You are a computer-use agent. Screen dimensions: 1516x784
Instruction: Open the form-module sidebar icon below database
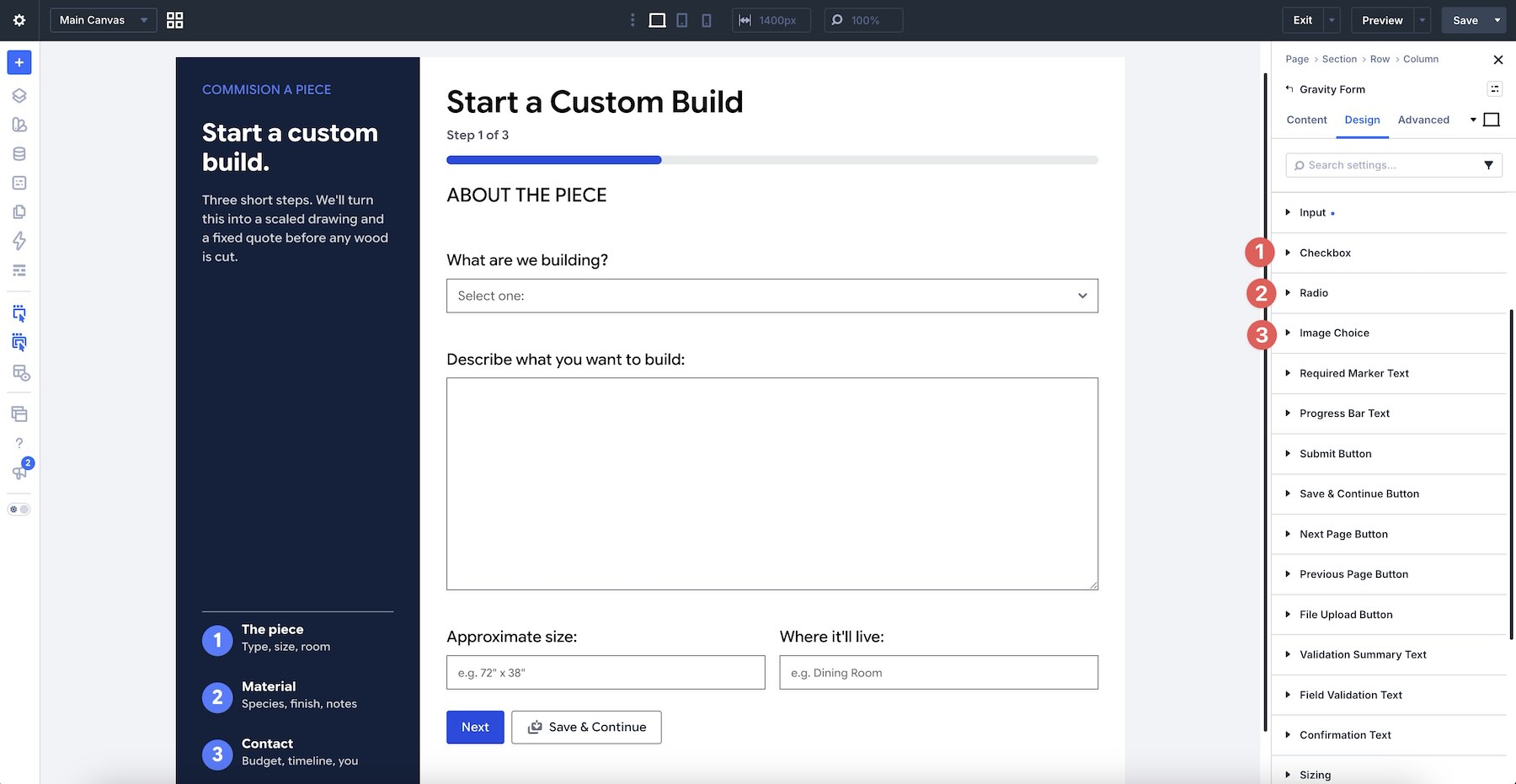(19, 183)
